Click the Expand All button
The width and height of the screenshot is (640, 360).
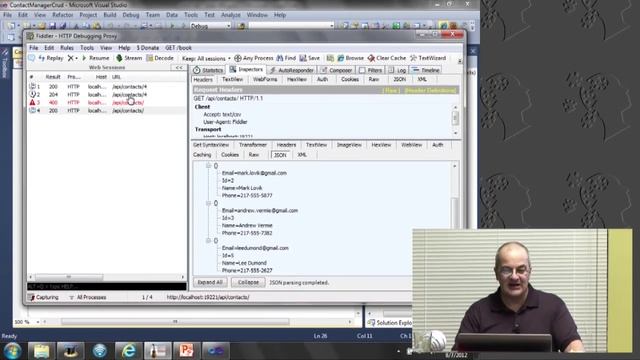(x=210, y=282)
